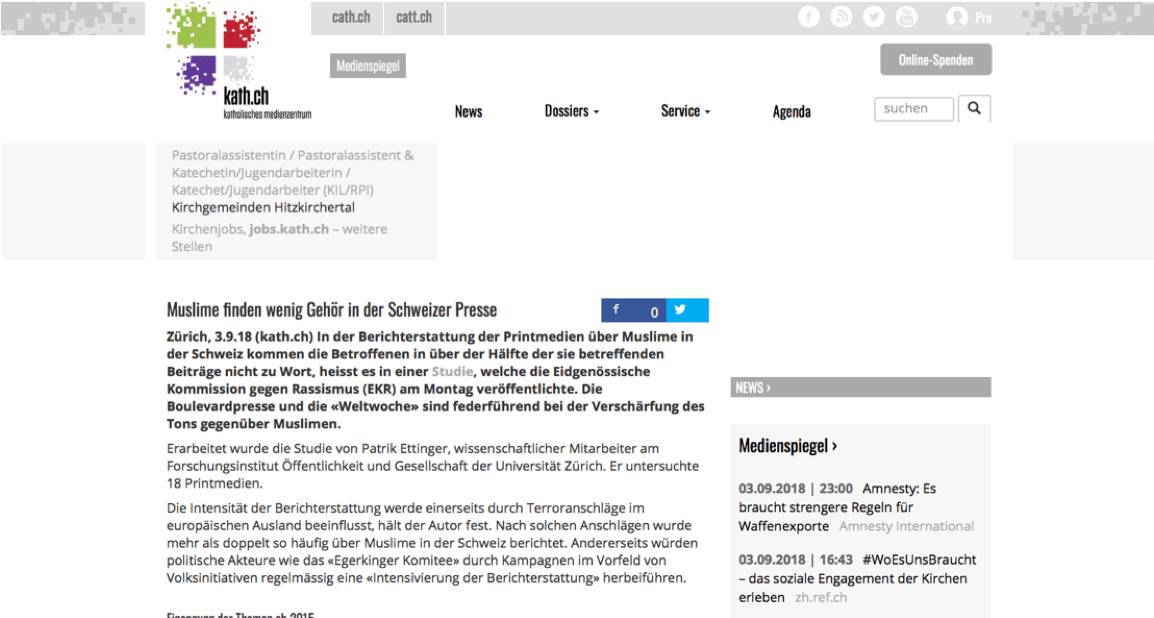Share the article on Twitter

pos(687,310)
